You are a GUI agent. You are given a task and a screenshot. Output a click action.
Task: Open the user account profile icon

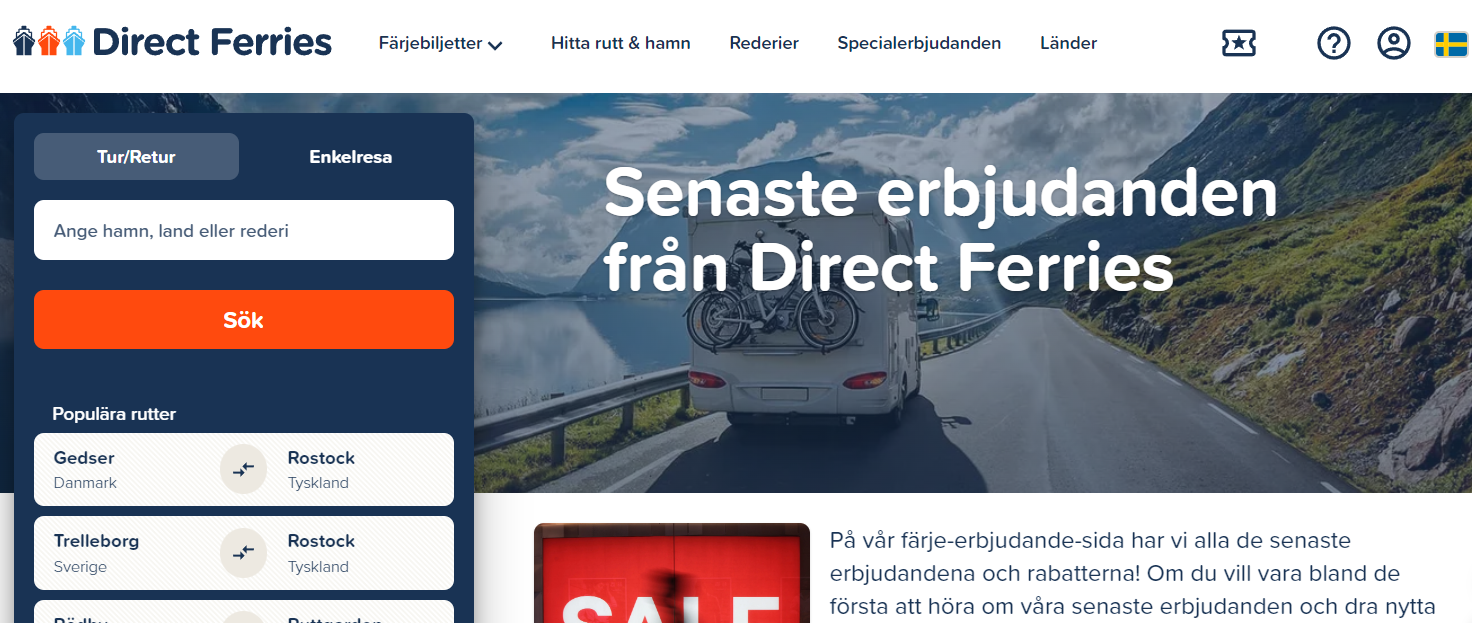[1393, 43]
